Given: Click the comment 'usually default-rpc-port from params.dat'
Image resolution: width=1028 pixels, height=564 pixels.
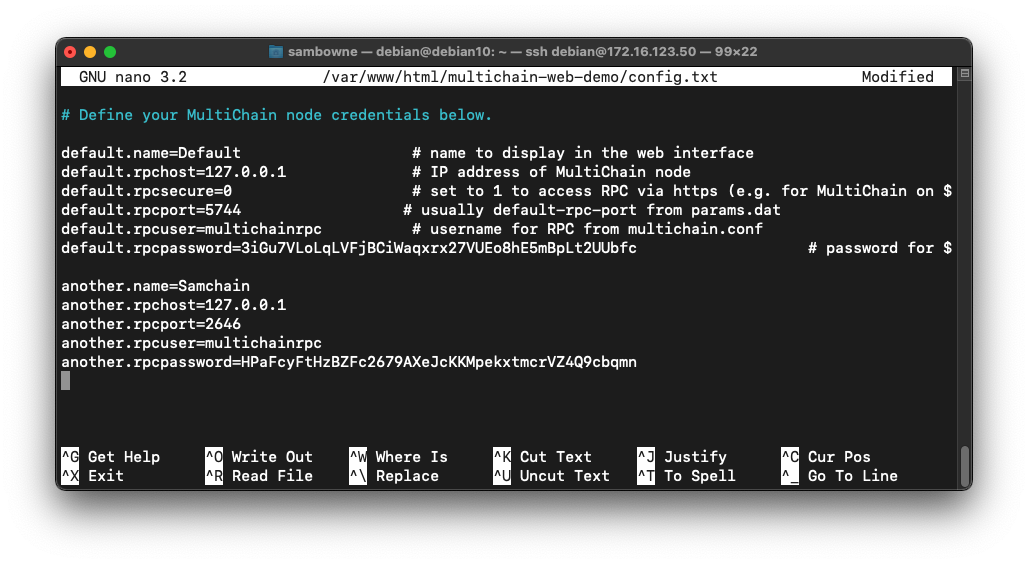Looking at the screenshot, I should coord(592,210).
